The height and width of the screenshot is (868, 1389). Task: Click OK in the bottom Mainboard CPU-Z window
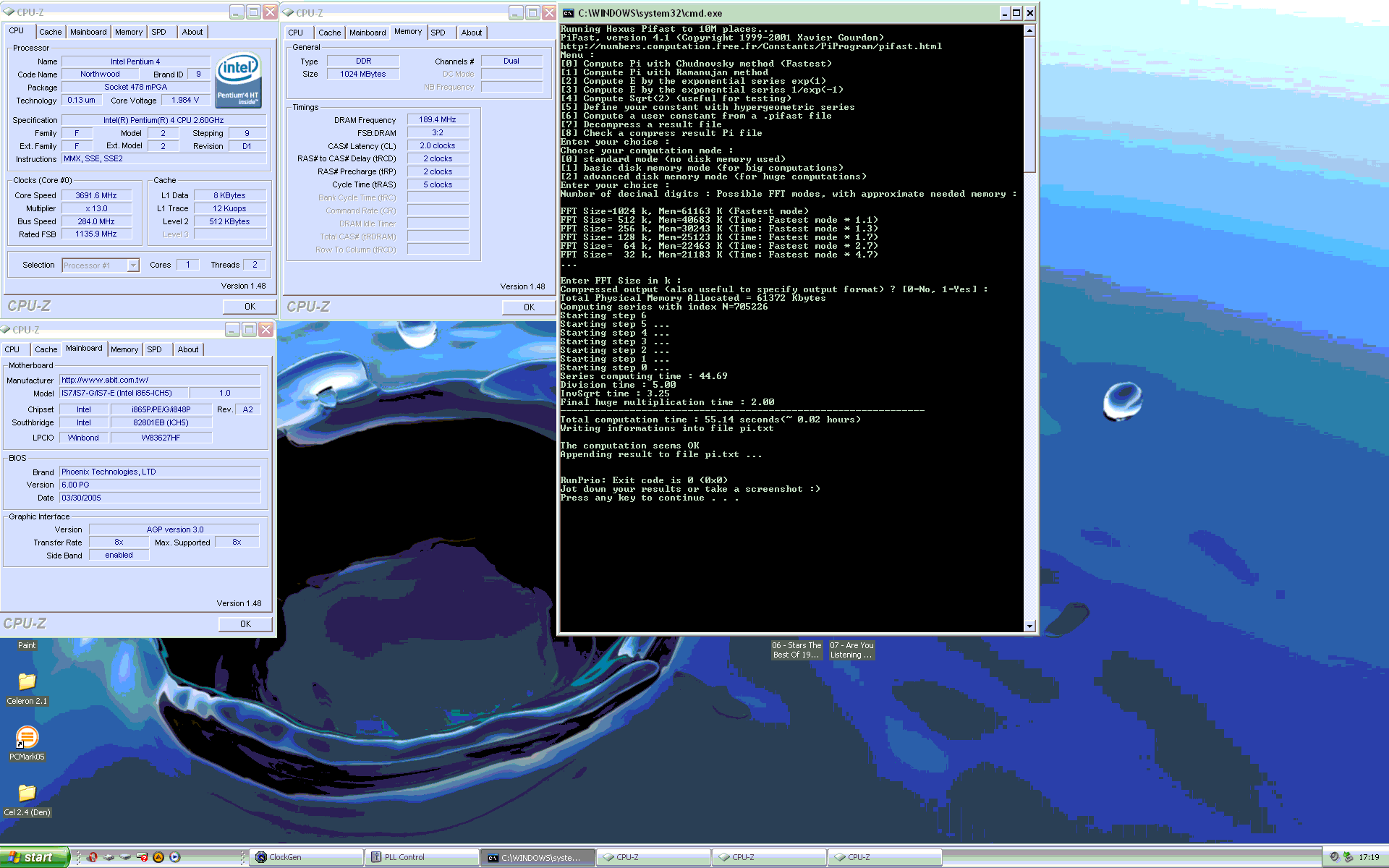click(245, 624)
